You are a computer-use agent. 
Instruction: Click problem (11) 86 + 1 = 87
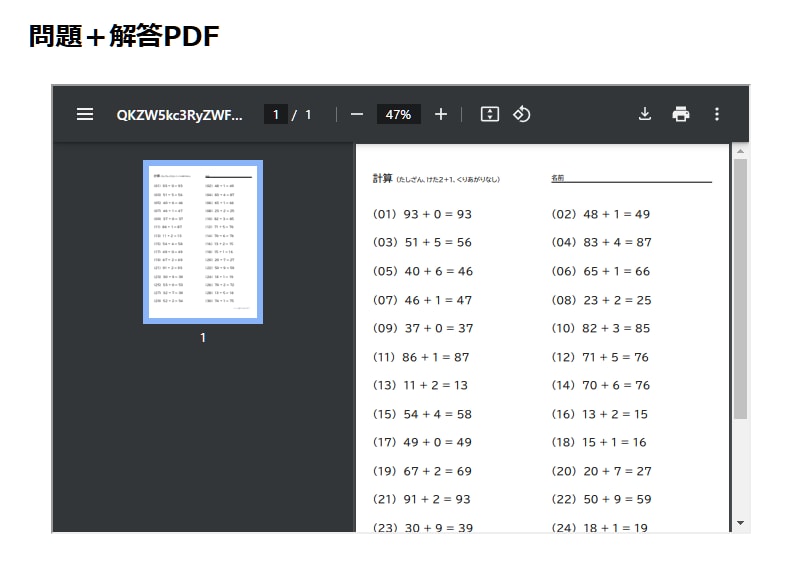pos(421,357)
